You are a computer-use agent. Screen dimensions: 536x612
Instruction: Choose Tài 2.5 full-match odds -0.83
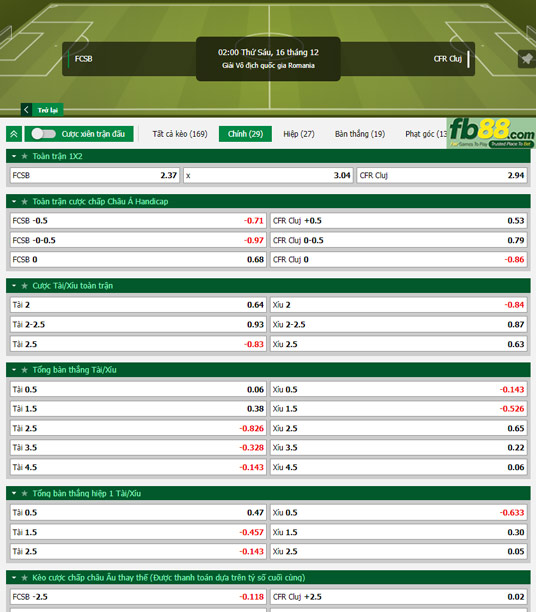coord(138,344)
